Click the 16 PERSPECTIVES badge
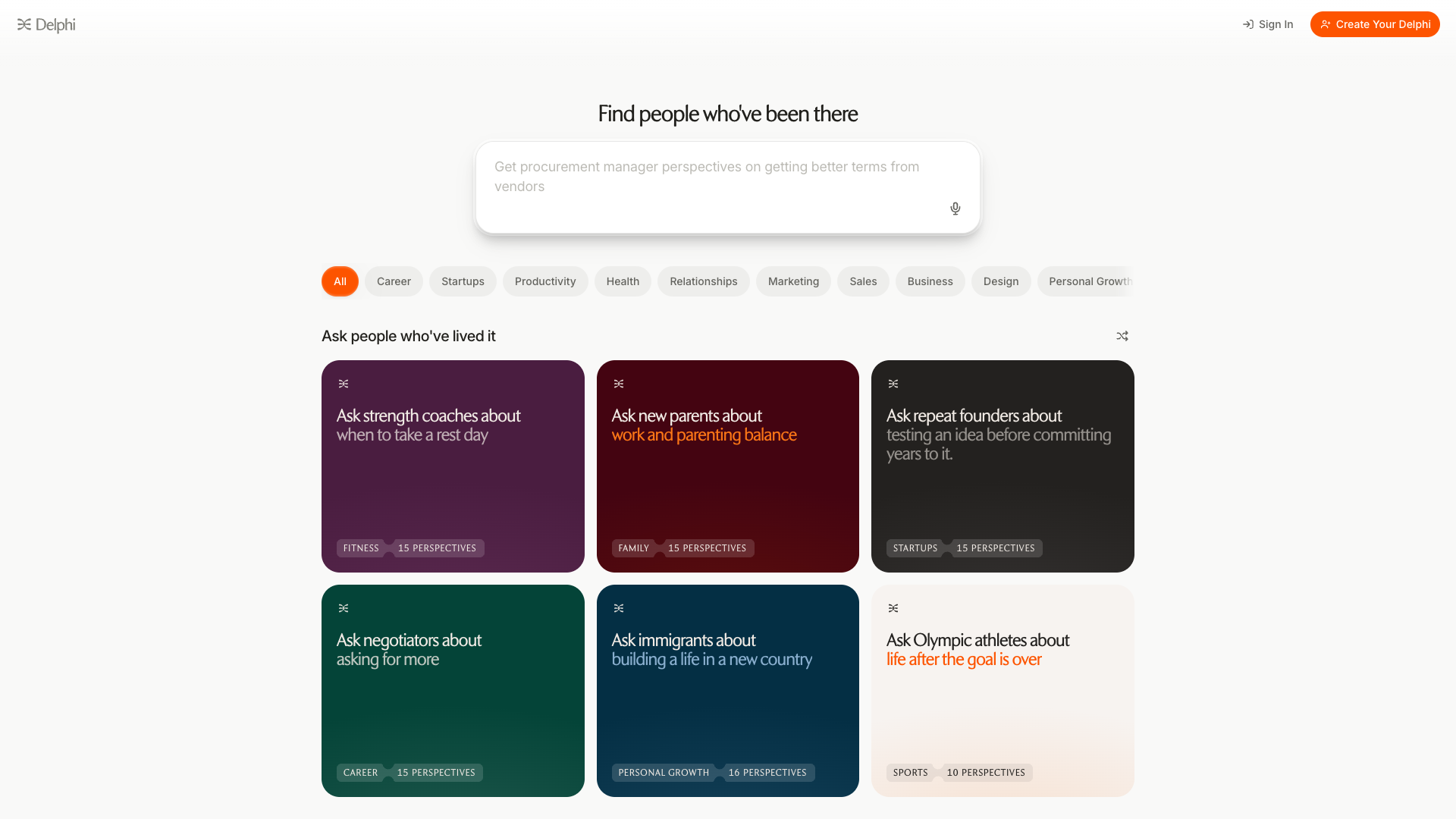Screen dimensions: 1456x819 (x=768, y=773)
